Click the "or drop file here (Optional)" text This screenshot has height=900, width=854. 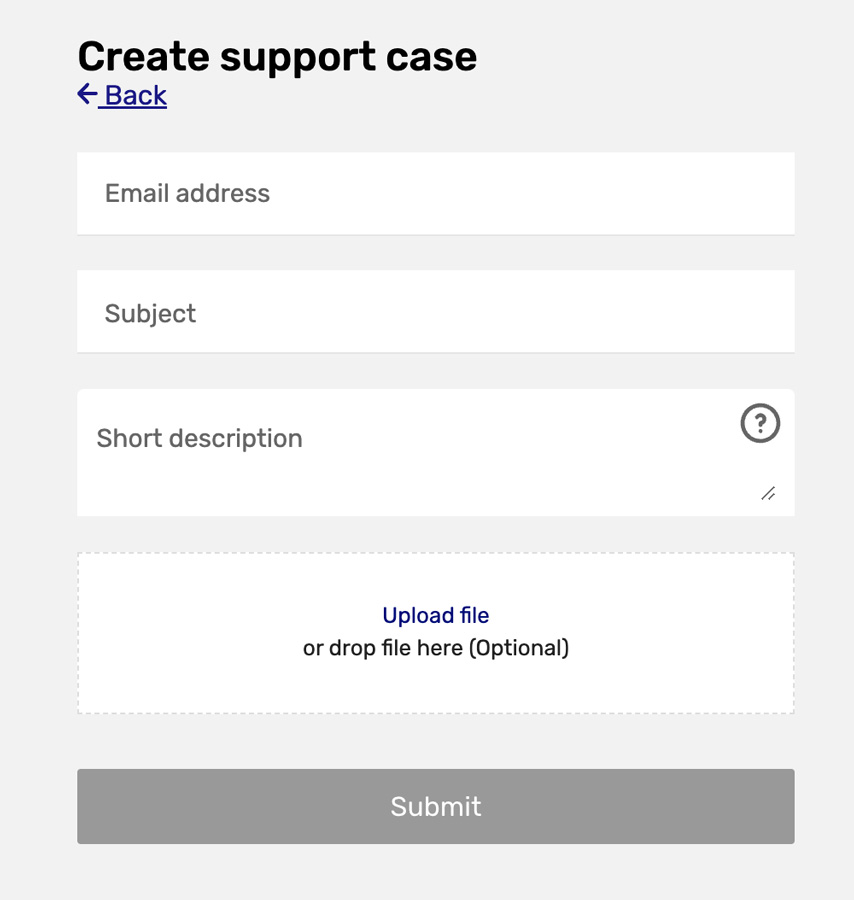(x=436, y=648)
